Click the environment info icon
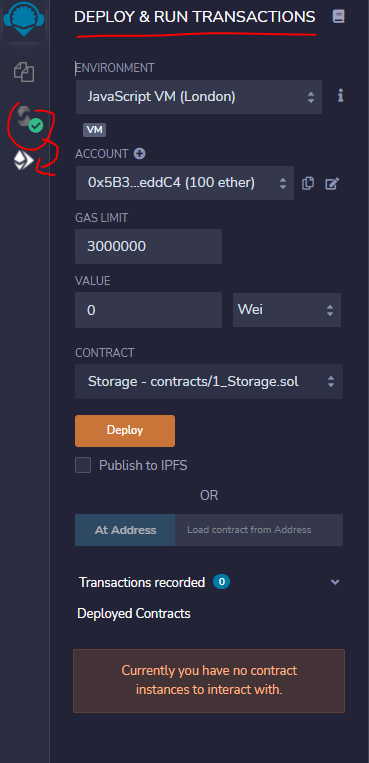The height and width of the screenshot is (763, 369). [x=341, y=96]
